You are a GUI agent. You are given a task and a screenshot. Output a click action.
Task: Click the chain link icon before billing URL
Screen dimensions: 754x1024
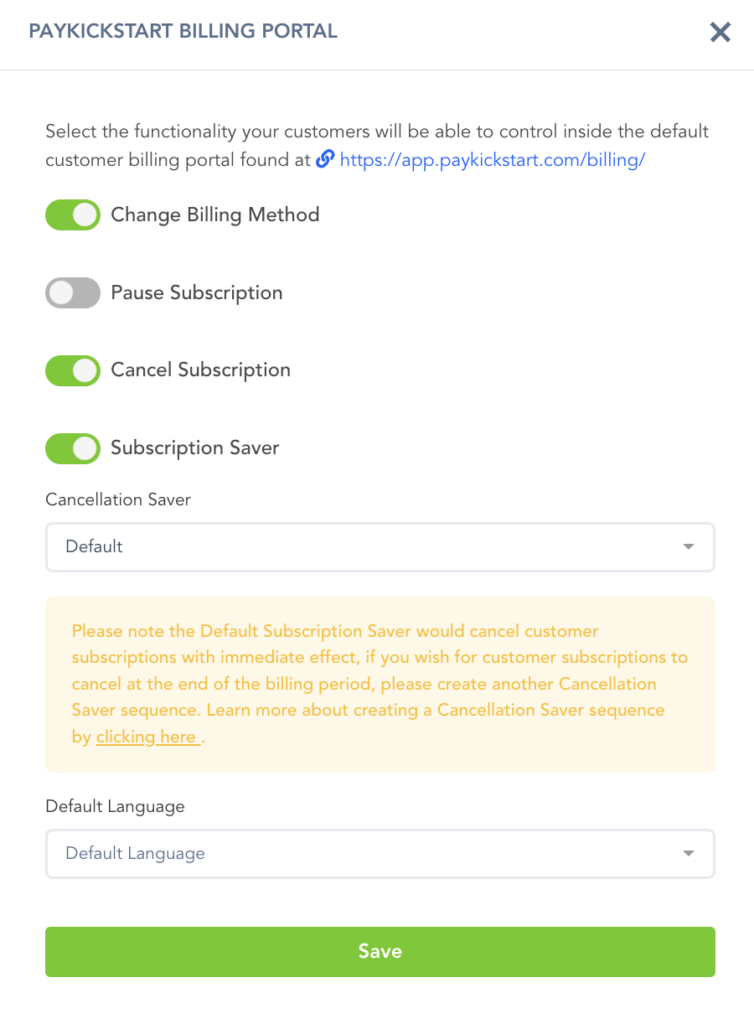324,159
